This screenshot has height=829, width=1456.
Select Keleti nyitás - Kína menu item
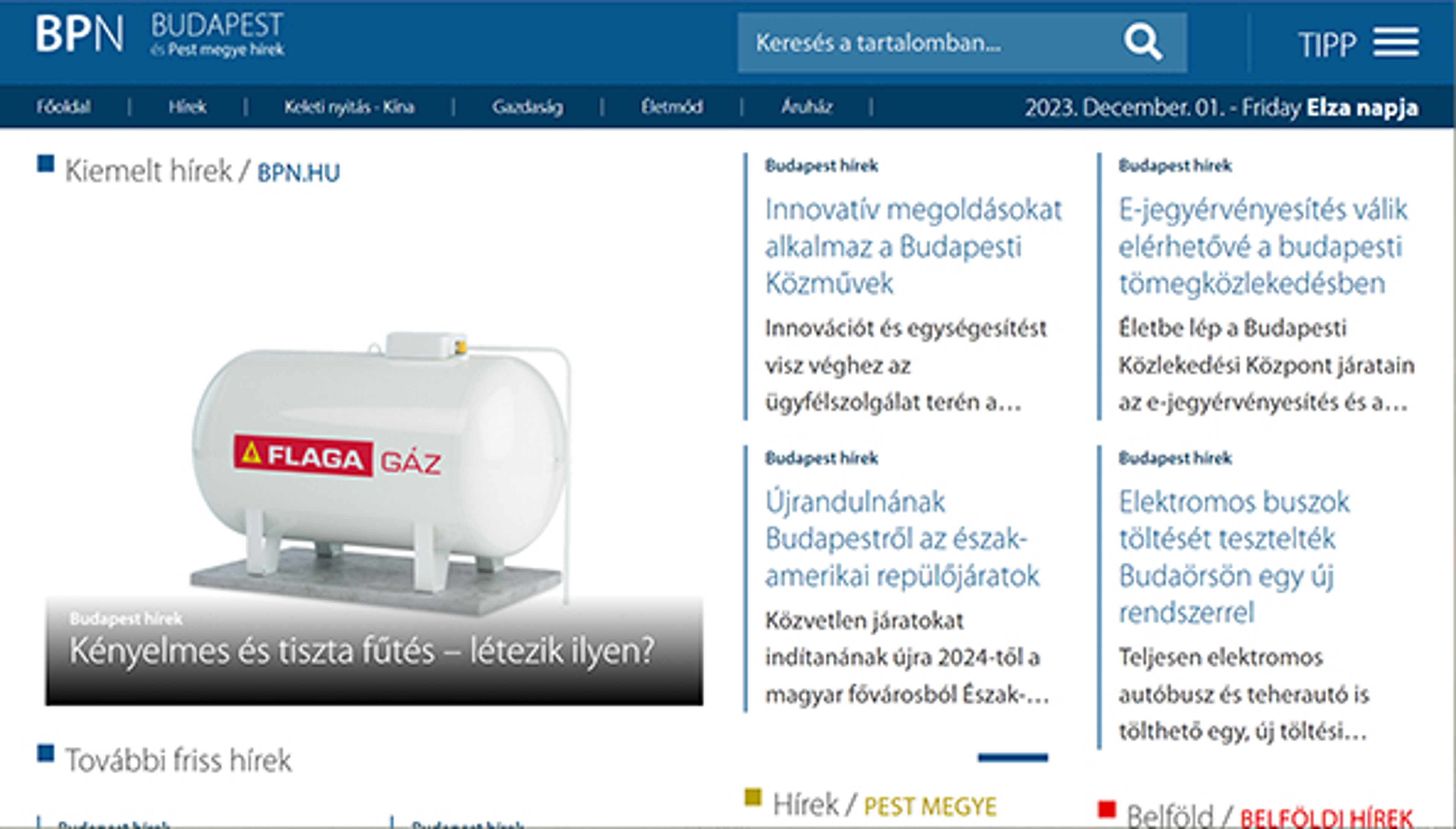click(349, 107)
